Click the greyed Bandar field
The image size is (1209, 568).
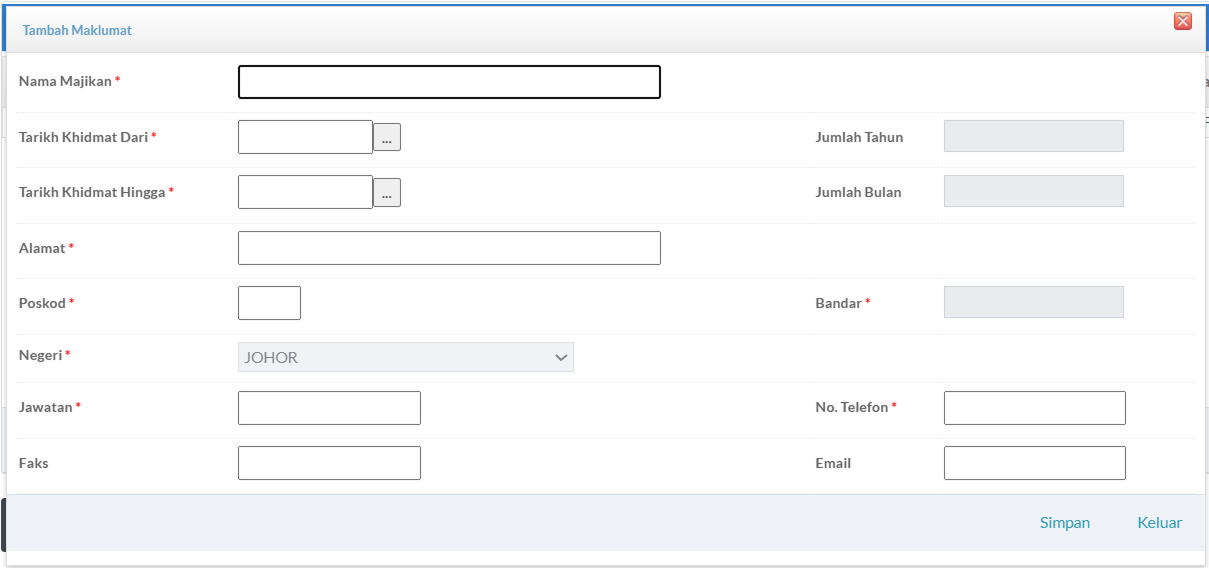pyautogui.click(x=1033, y=302)
